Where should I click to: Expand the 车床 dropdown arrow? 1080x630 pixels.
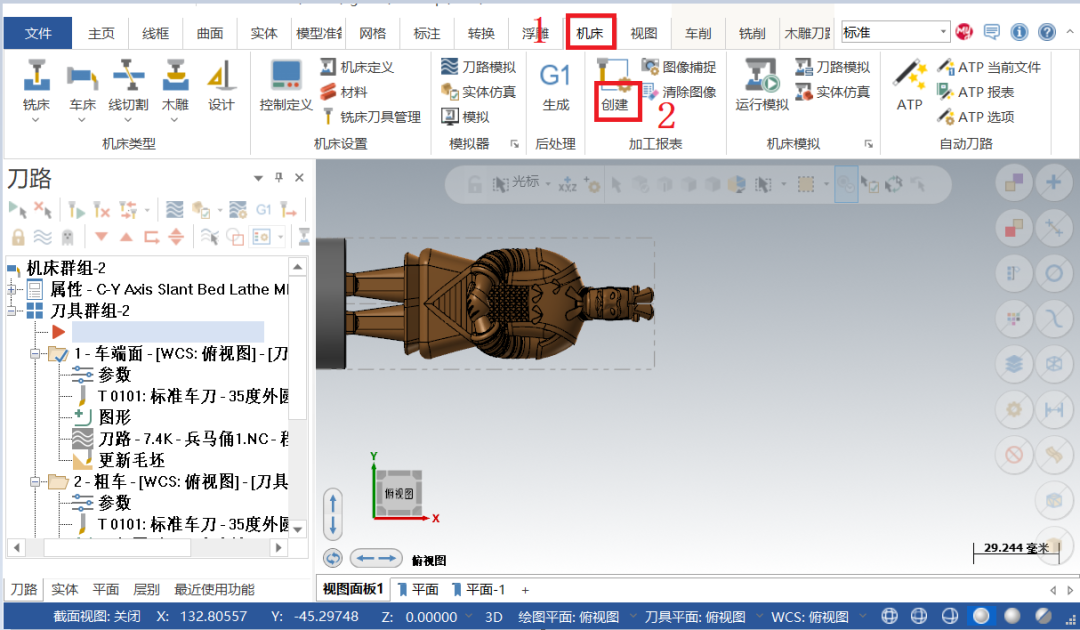82,120
